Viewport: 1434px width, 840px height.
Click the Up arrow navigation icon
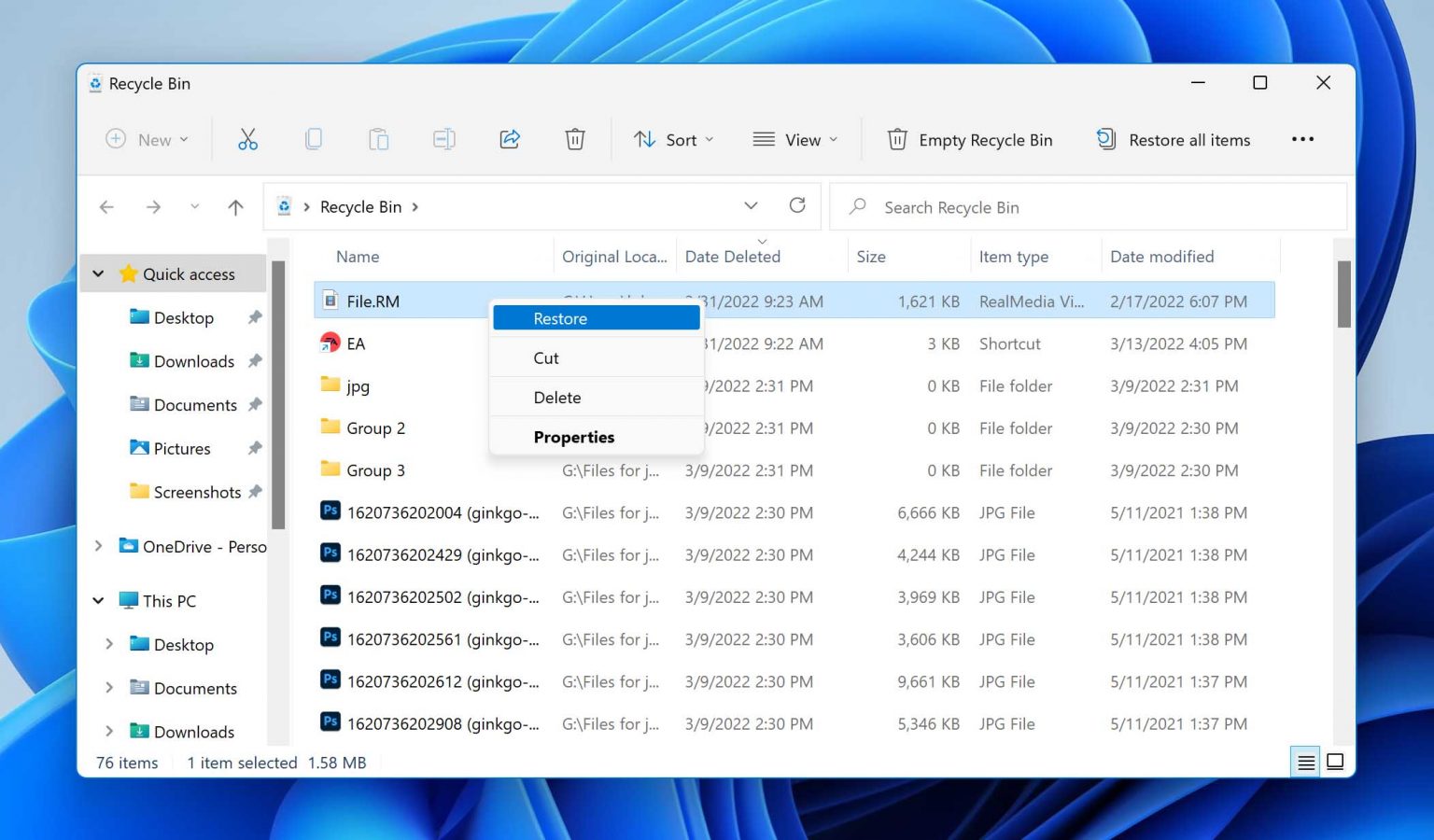(235, 207)
